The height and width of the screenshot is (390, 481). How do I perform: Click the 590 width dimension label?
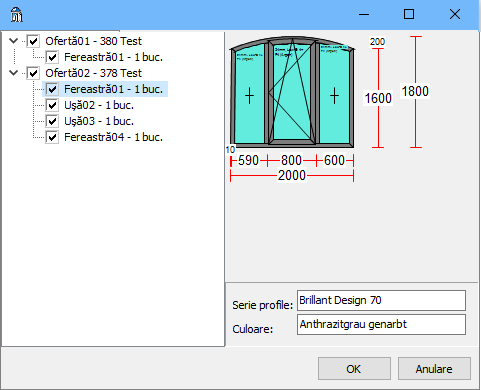pos(248,160)
